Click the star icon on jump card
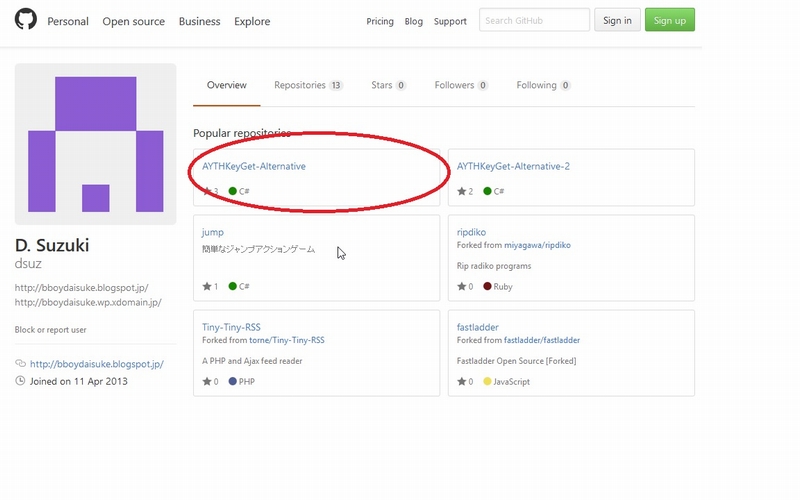Screen dimensions: 800x500 coord(207,286)
